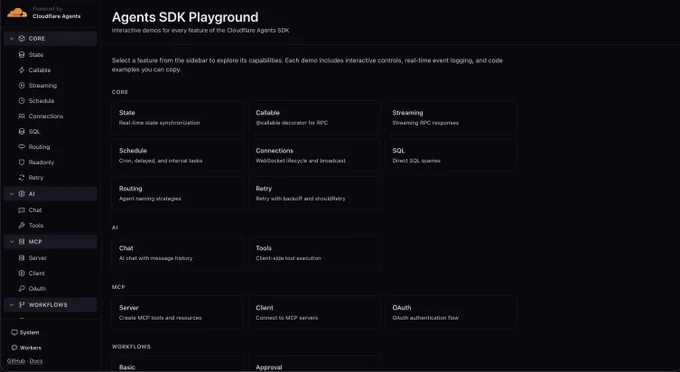Open the Server Create MCP tools card
This screenshot has height=372, width=680.
coord(177,312)
